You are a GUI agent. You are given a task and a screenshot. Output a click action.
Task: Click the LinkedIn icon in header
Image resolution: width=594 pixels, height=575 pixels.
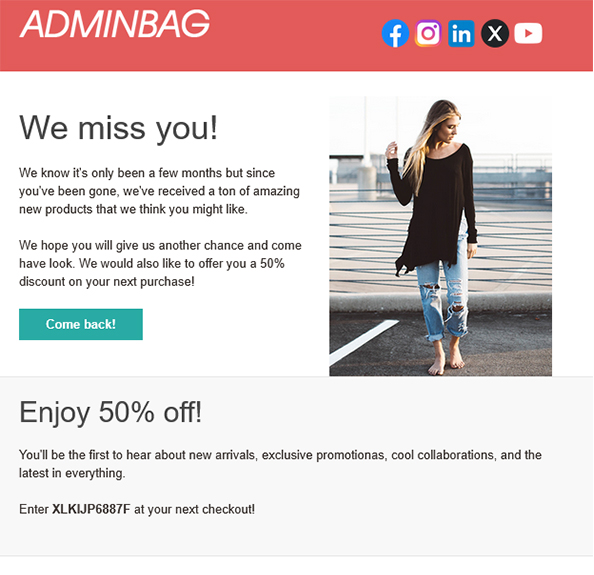coord(461,33)
